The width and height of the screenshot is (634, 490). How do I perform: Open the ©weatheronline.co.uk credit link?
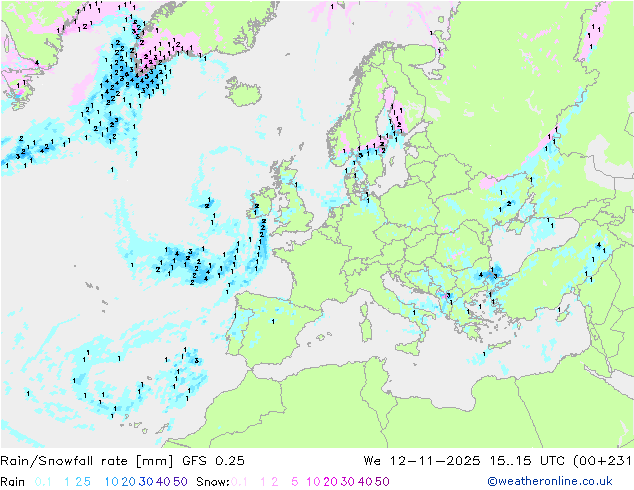pyautogui.click(x=550, y=482)
